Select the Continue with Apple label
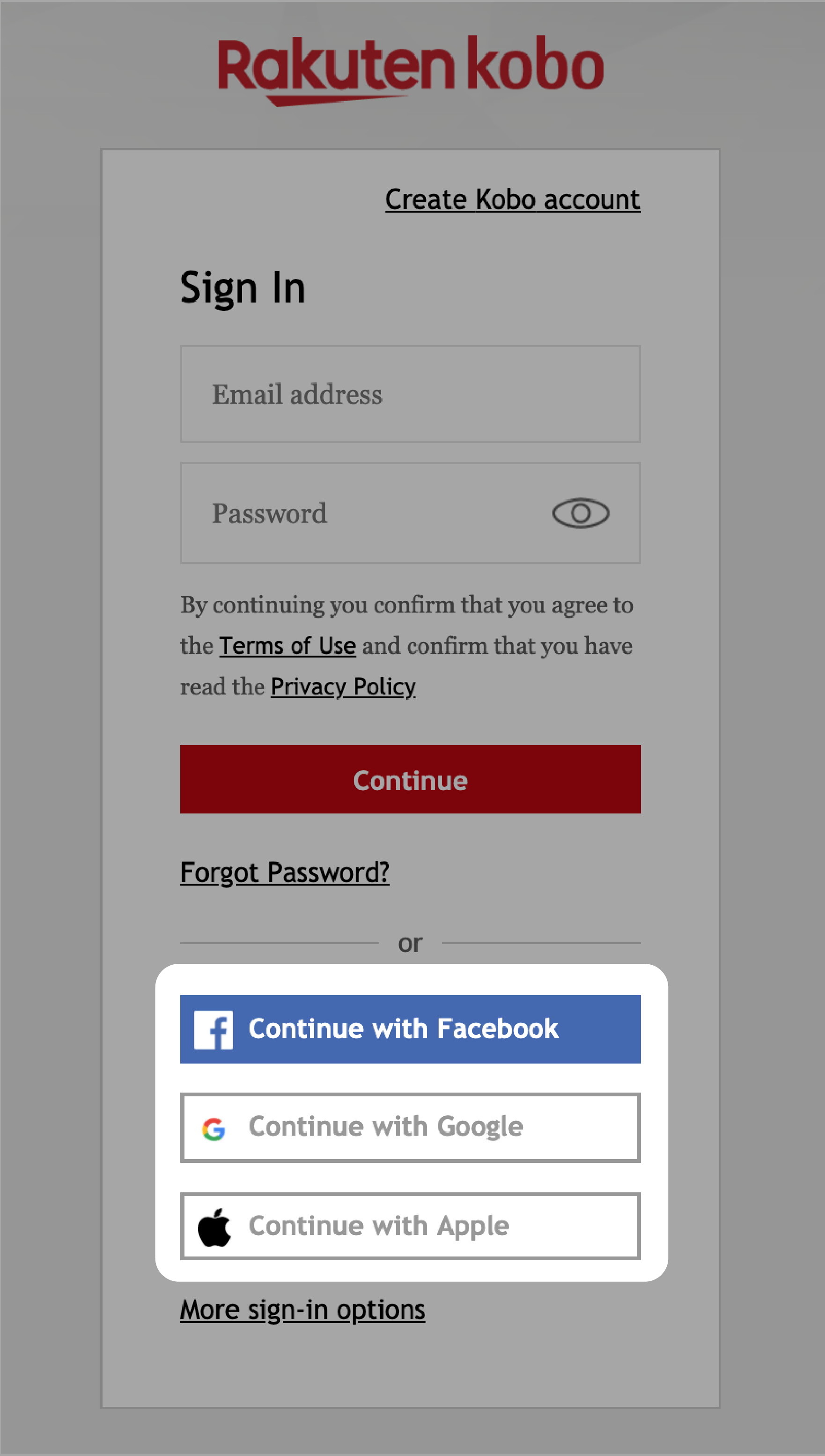Screen dimensions: 825x1456 point(379,1226)
